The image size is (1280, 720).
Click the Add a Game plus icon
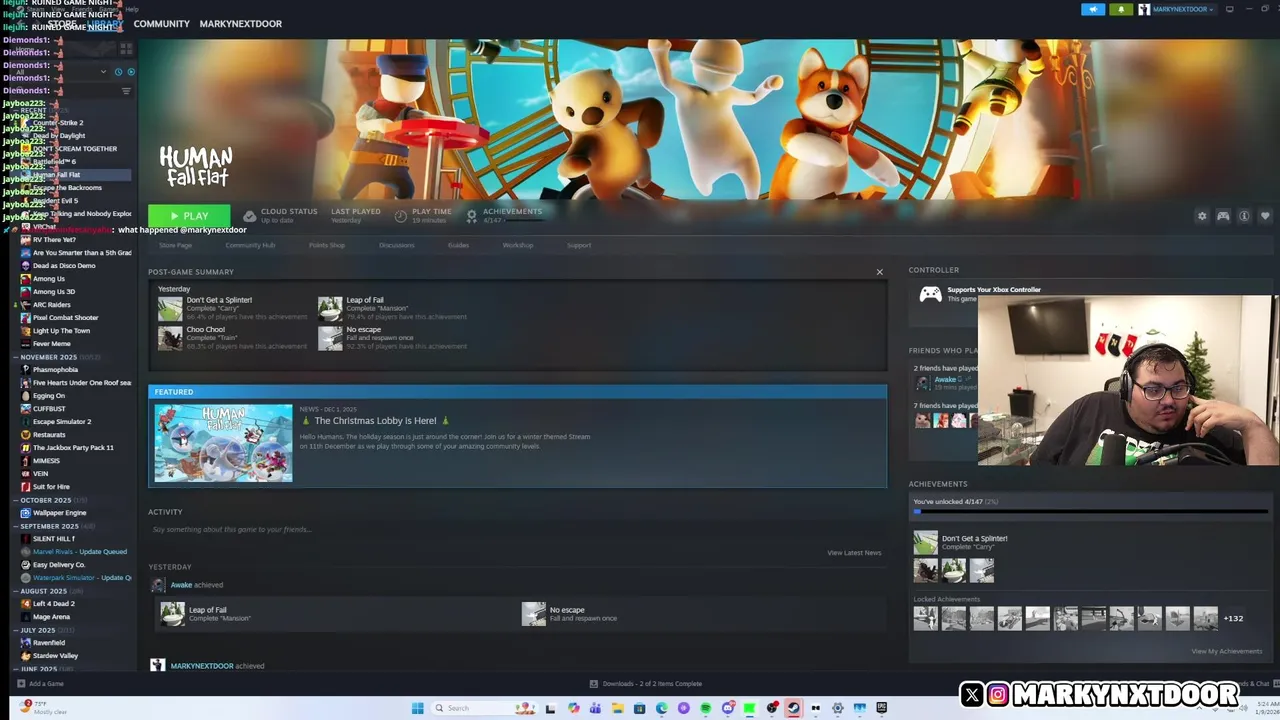pyautogui.click(x=20, y=684)
